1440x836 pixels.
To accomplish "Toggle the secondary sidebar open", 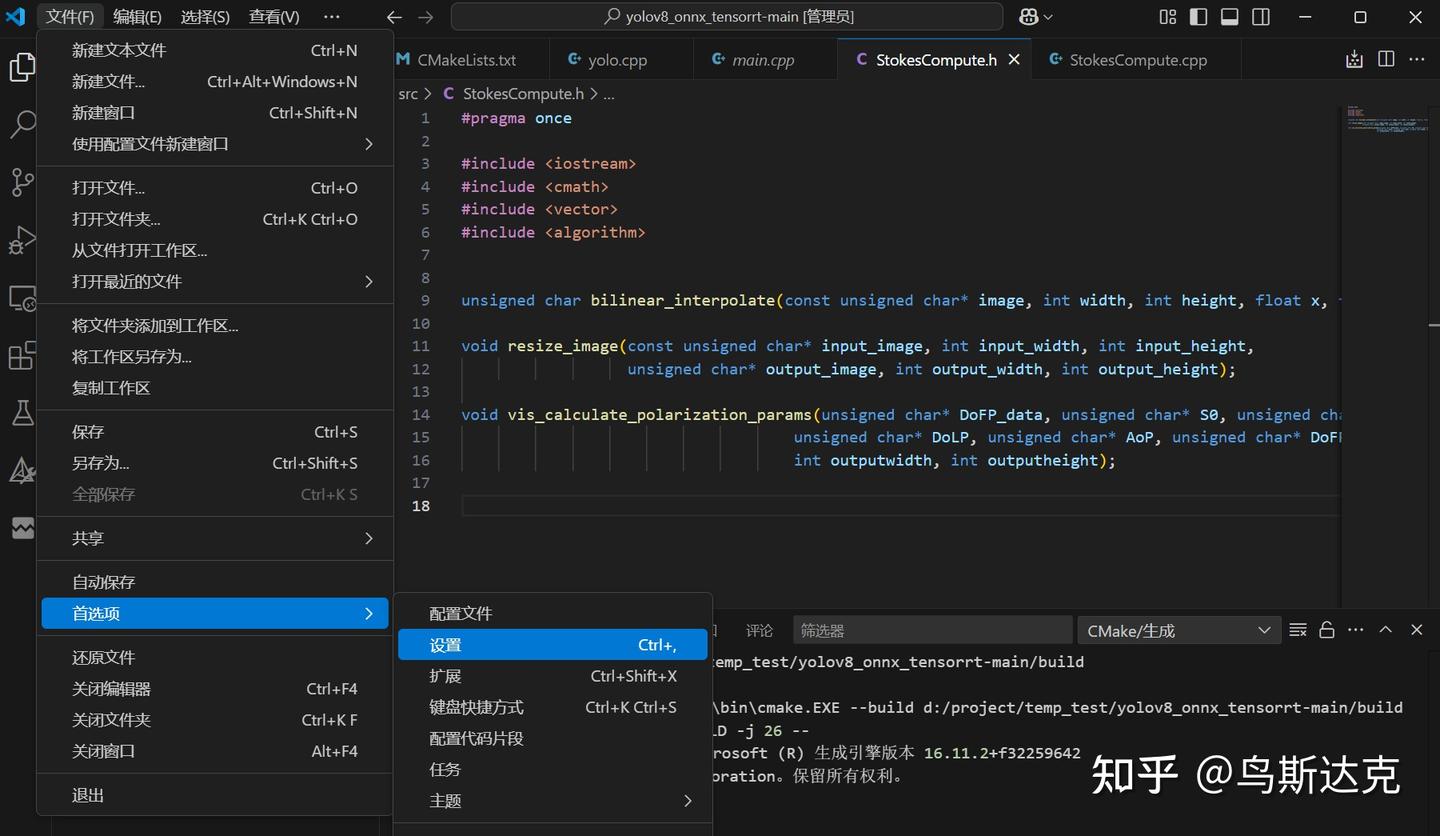I will 1261,17.
